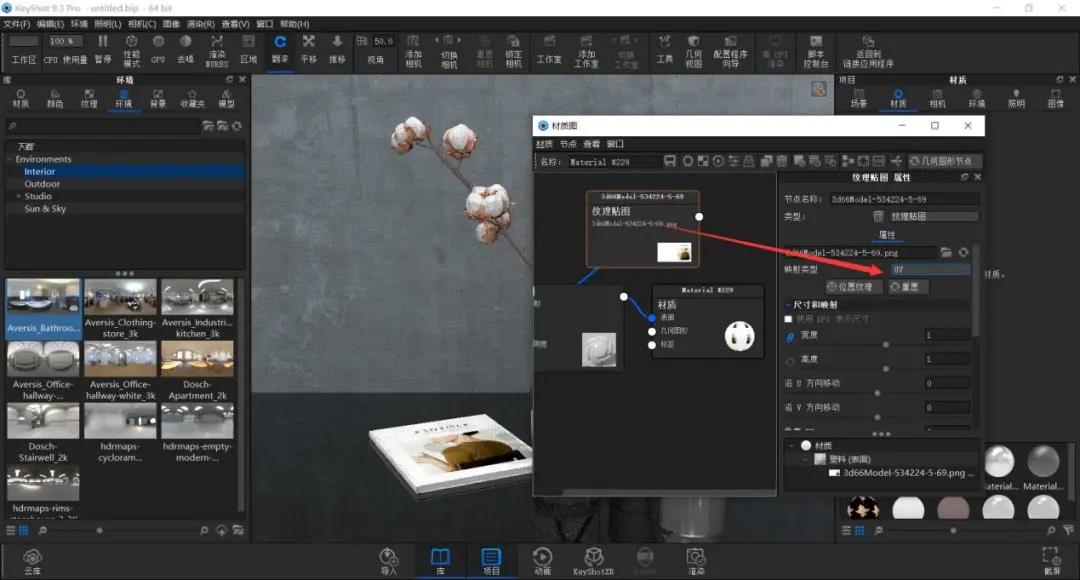This screenshot has height=580, width=1080.
Task: Open the 配置程序向导 configurator wizard icon
Action: coord(731,51)
